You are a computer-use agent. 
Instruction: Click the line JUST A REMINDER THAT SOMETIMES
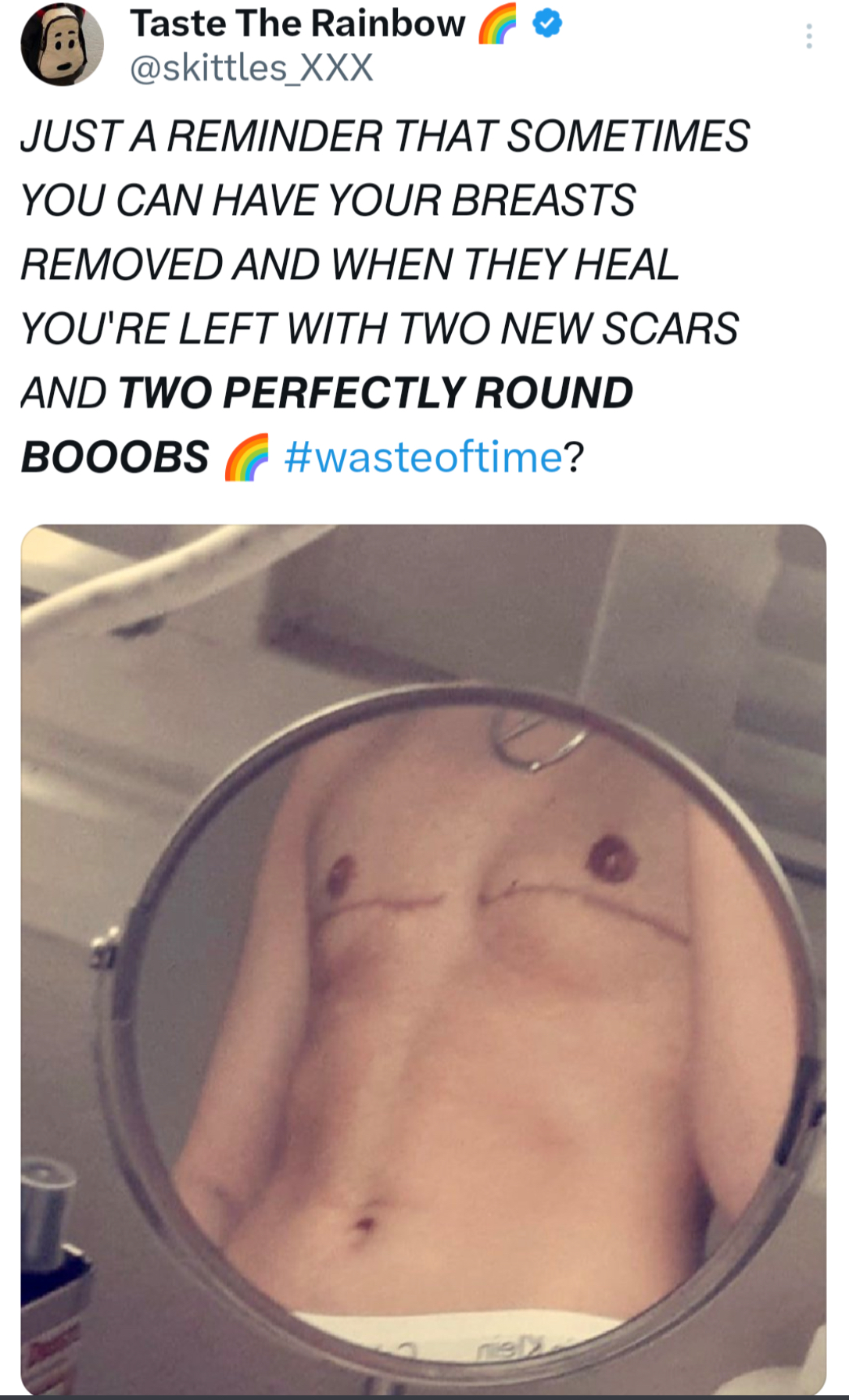pos(385,136)
